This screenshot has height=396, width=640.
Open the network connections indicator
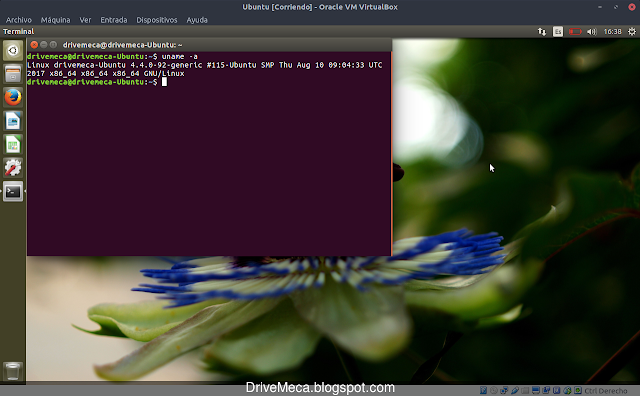pyautogui.click(x=542, y=31)
